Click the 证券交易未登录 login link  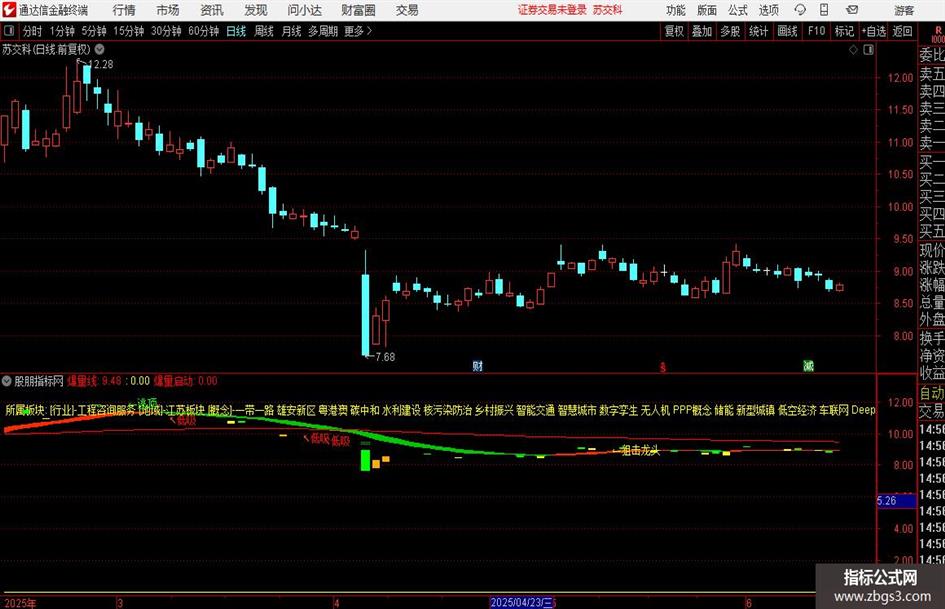click(x=552, y=10)
